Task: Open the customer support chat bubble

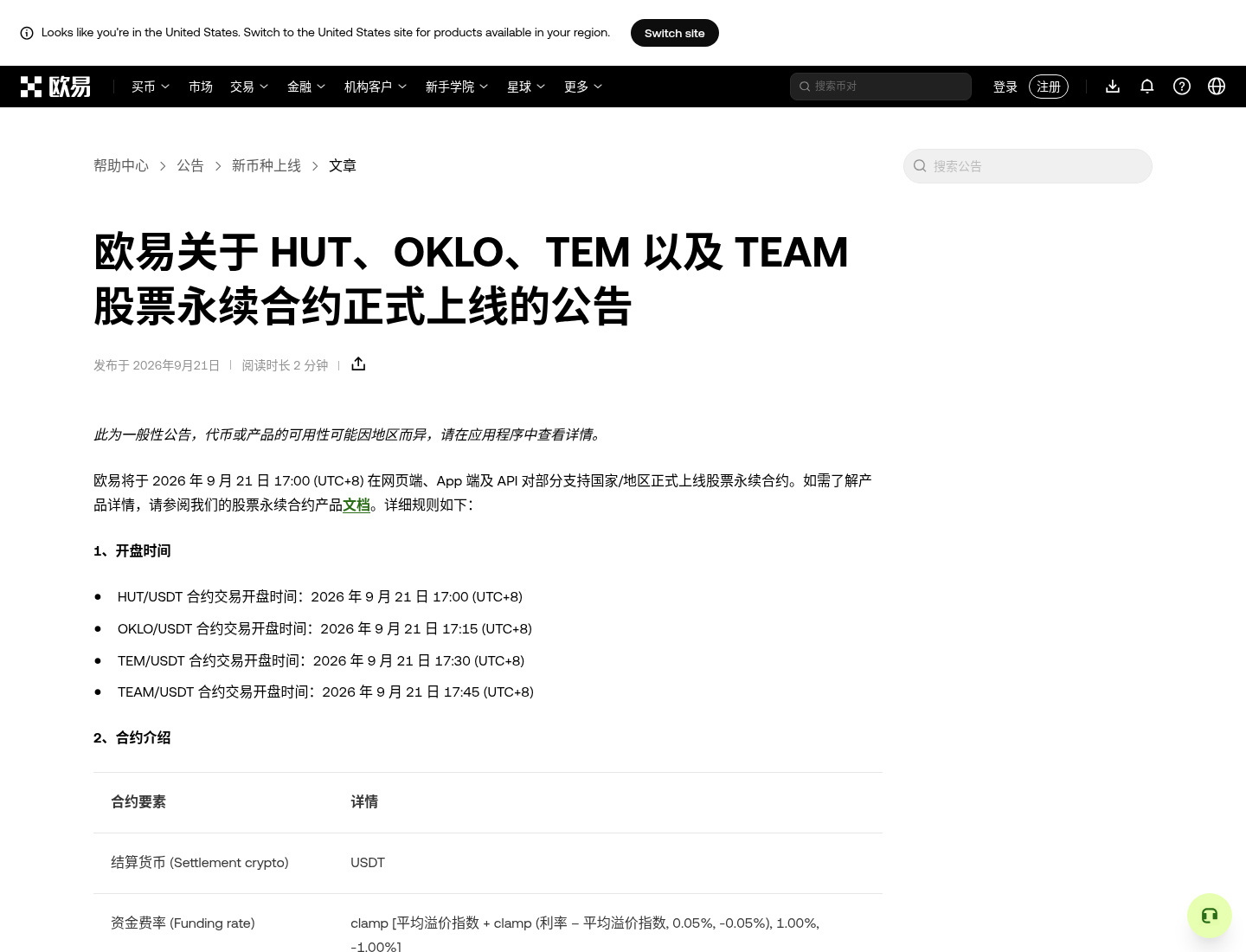Action: pyautogui.click(x=1210, y=916)
